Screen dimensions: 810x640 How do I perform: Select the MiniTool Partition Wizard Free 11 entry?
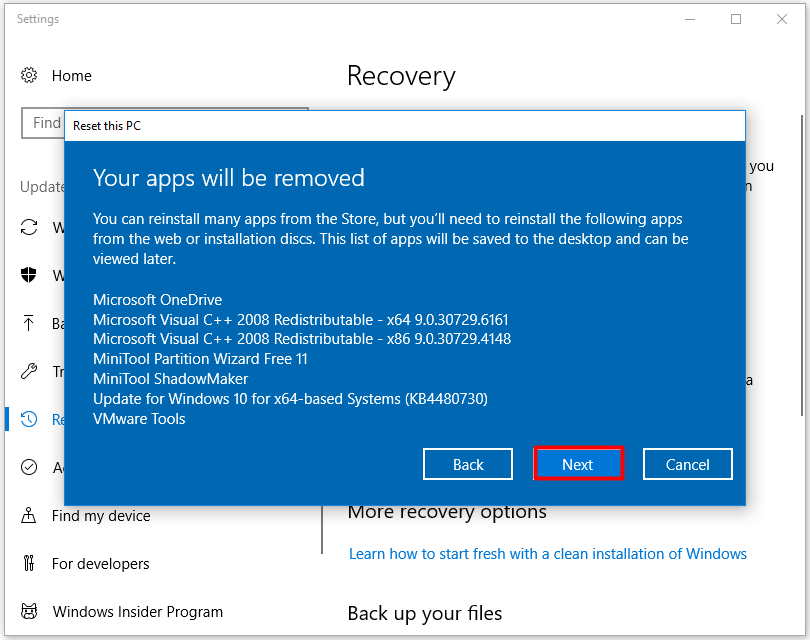click(200, 359)
